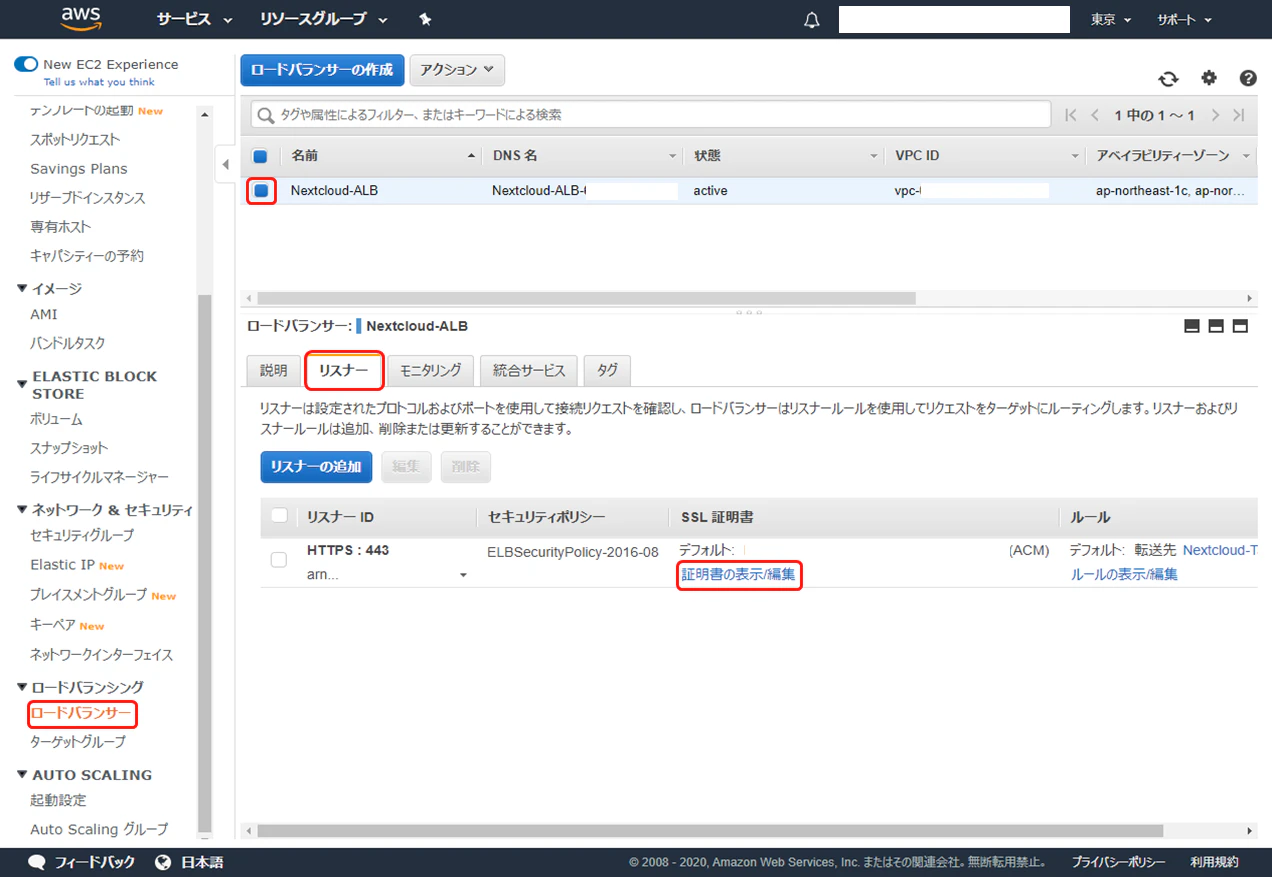Open the AWS home logo
The height and width of the screenshot is (877, 1272).
pyautogui.click(x=80, y=18)
